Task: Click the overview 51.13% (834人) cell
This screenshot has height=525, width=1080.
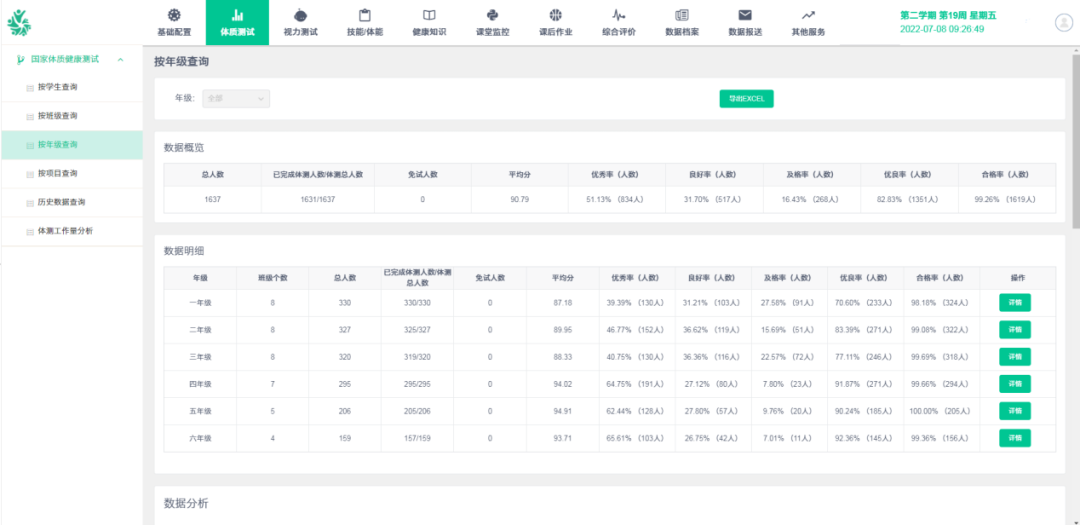Action: click(616, 200)
